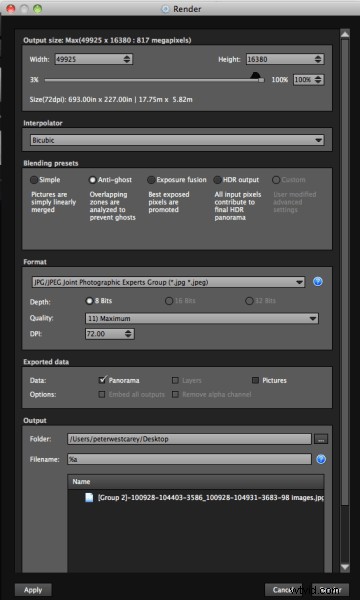Click the scrollbar up arrow
The width and height of the screenshot is (360, 600).
click(345, 34)
